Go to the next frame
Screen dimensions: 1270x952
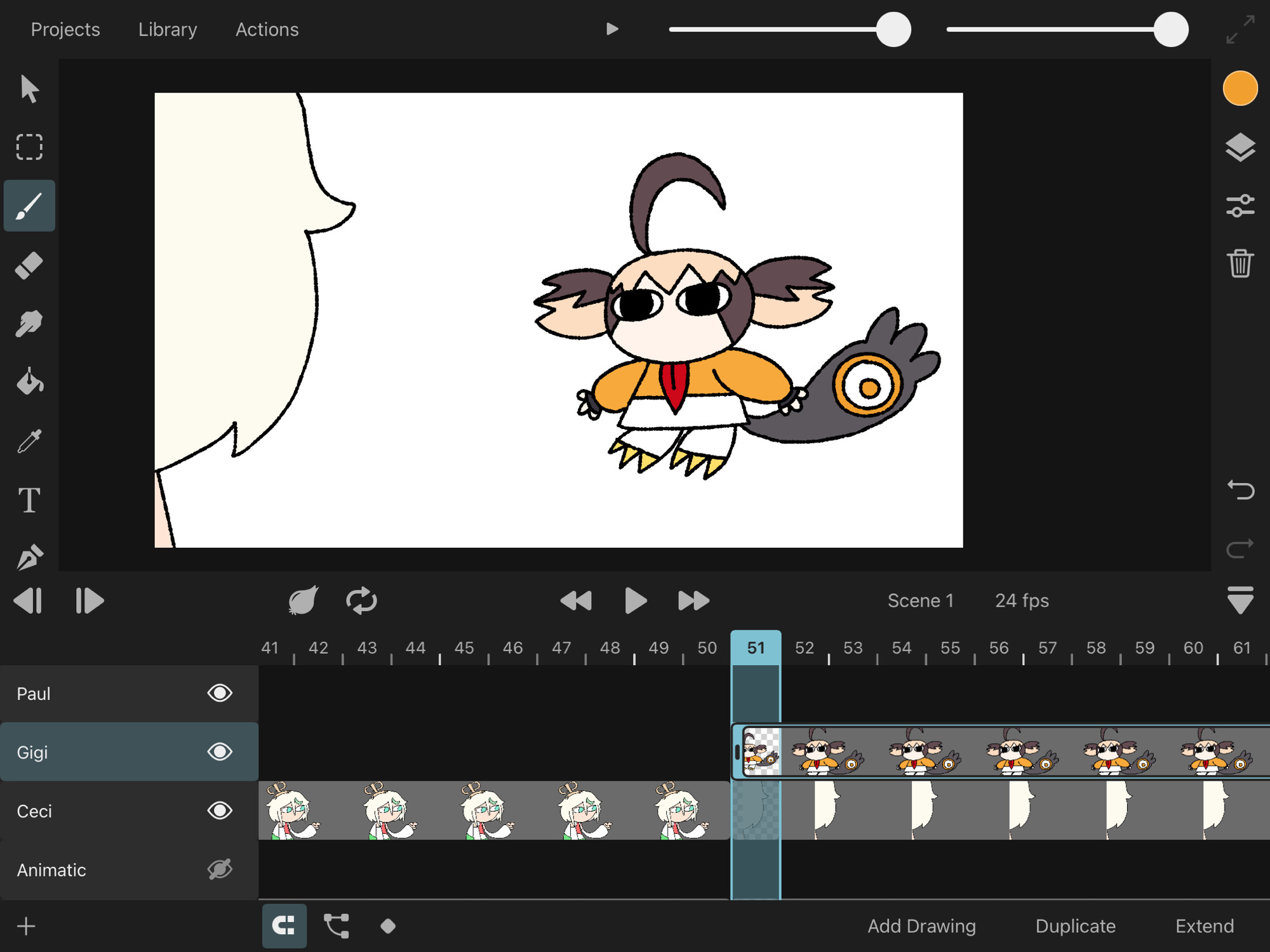tap(89, 600)
